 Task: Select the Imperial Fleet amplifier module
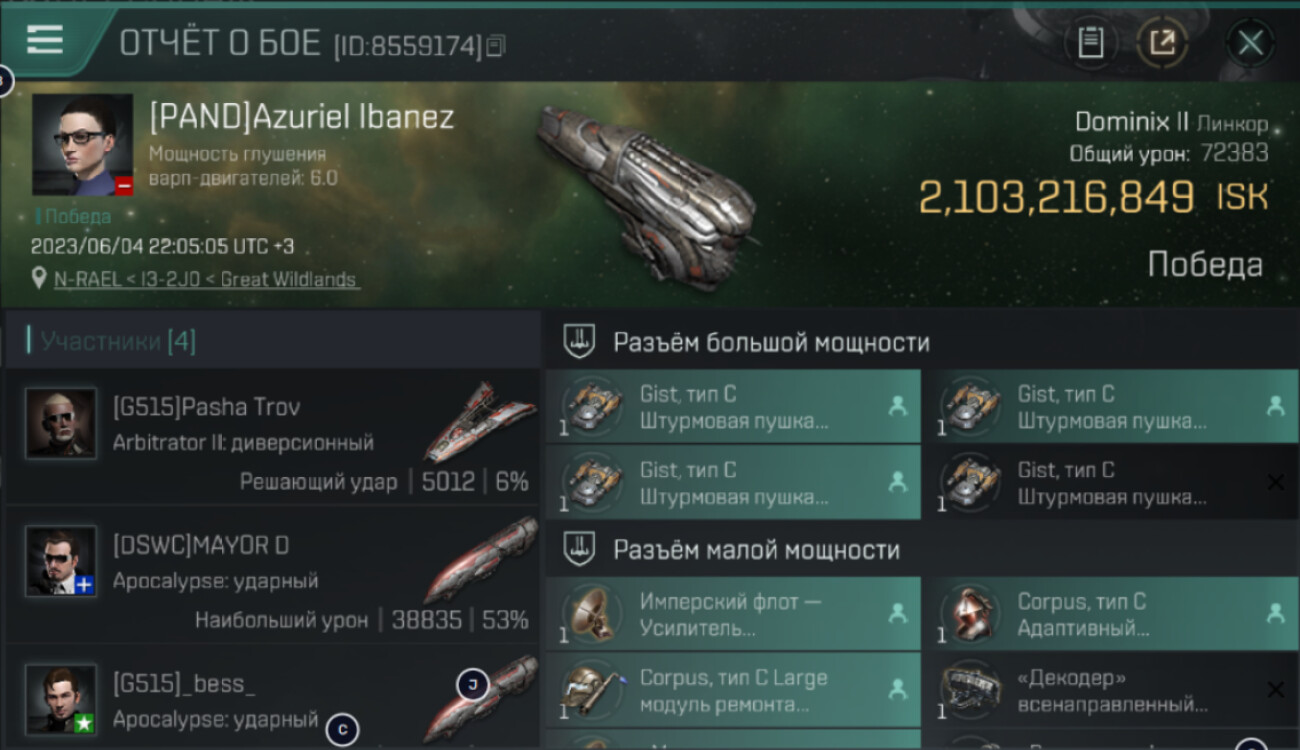coord(733,614)
